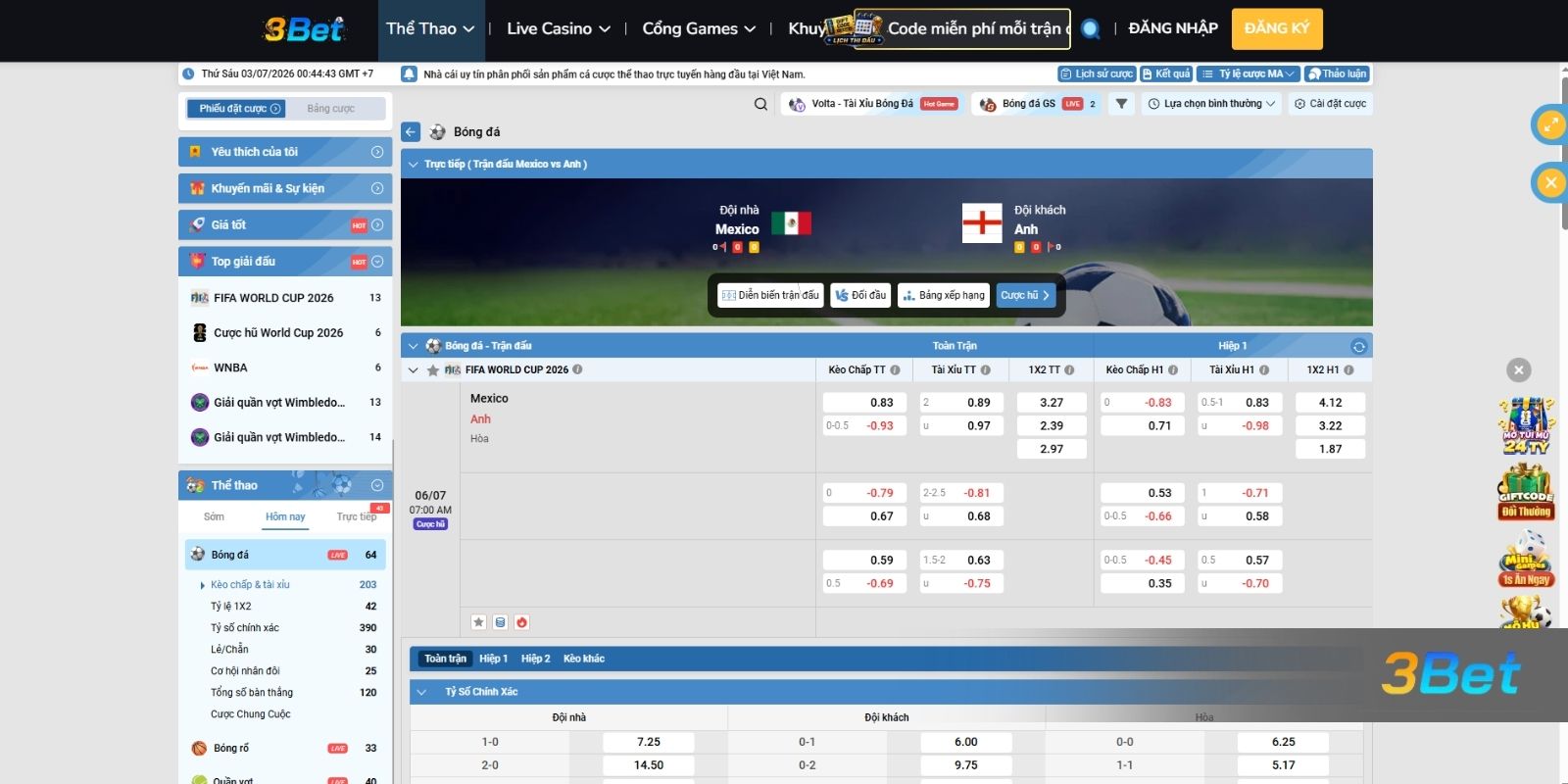Collapse the Tỷ Số Chính Xác section

tap(421, 692)
